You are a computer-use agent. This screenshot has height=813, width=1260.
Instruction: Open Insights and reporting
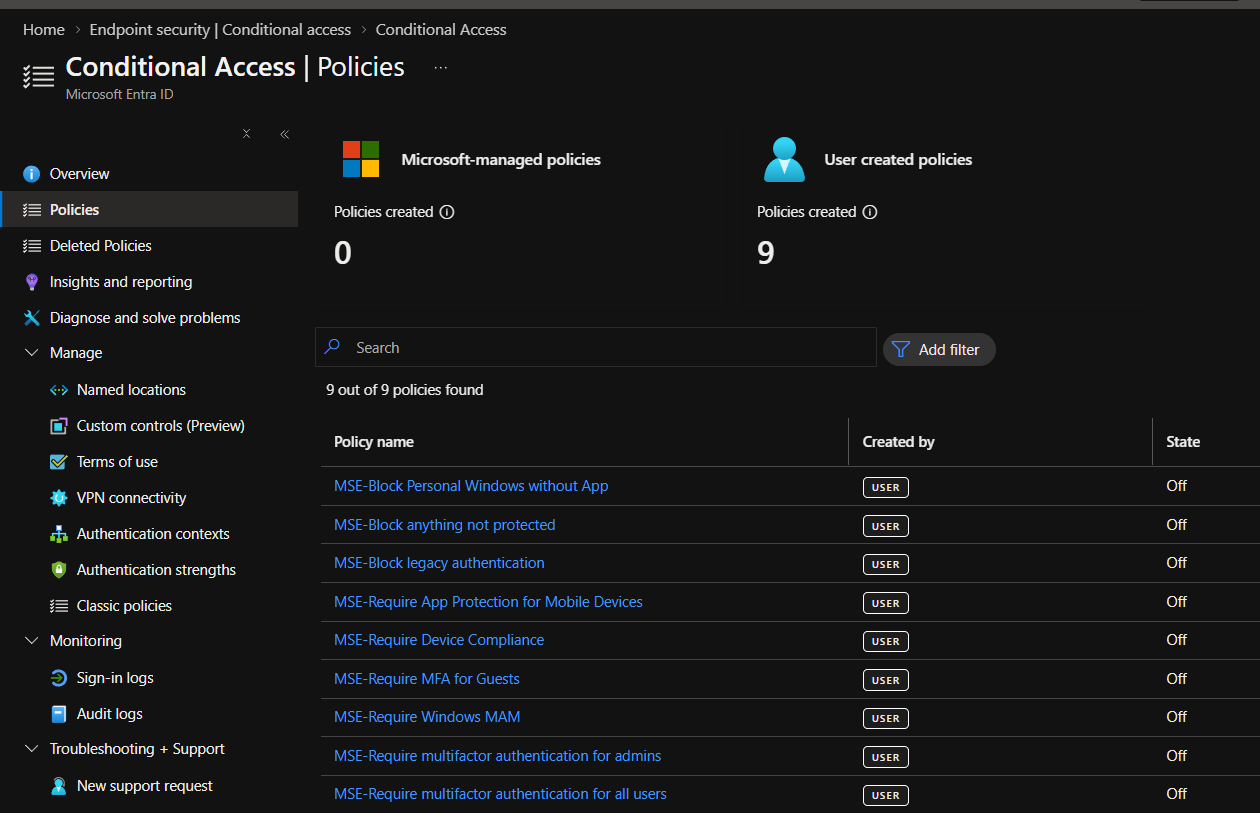tap(121, 281)
